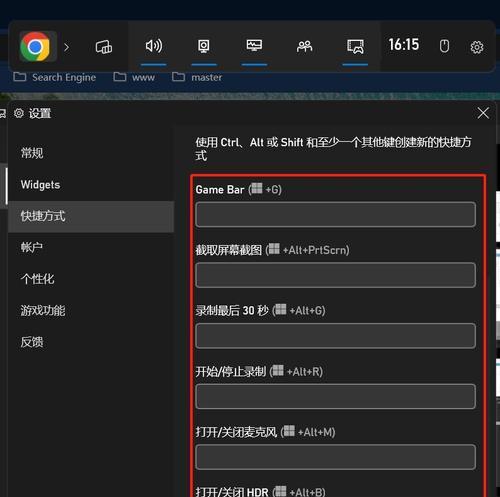Image resolution: width=500 pixels, height=497 pixels.
Task: Select the 个性化 settings tab
Action: (x=91, y=279)
